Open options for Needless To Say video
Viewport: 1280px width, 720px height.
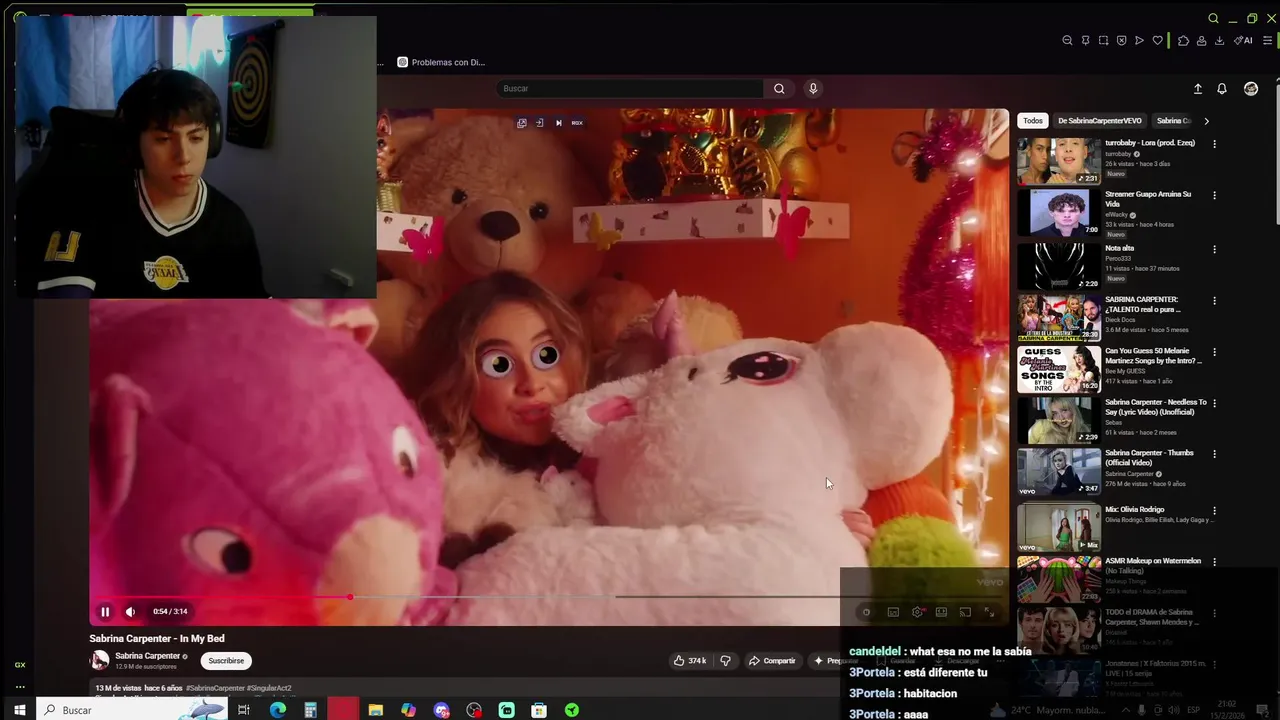1215,403
